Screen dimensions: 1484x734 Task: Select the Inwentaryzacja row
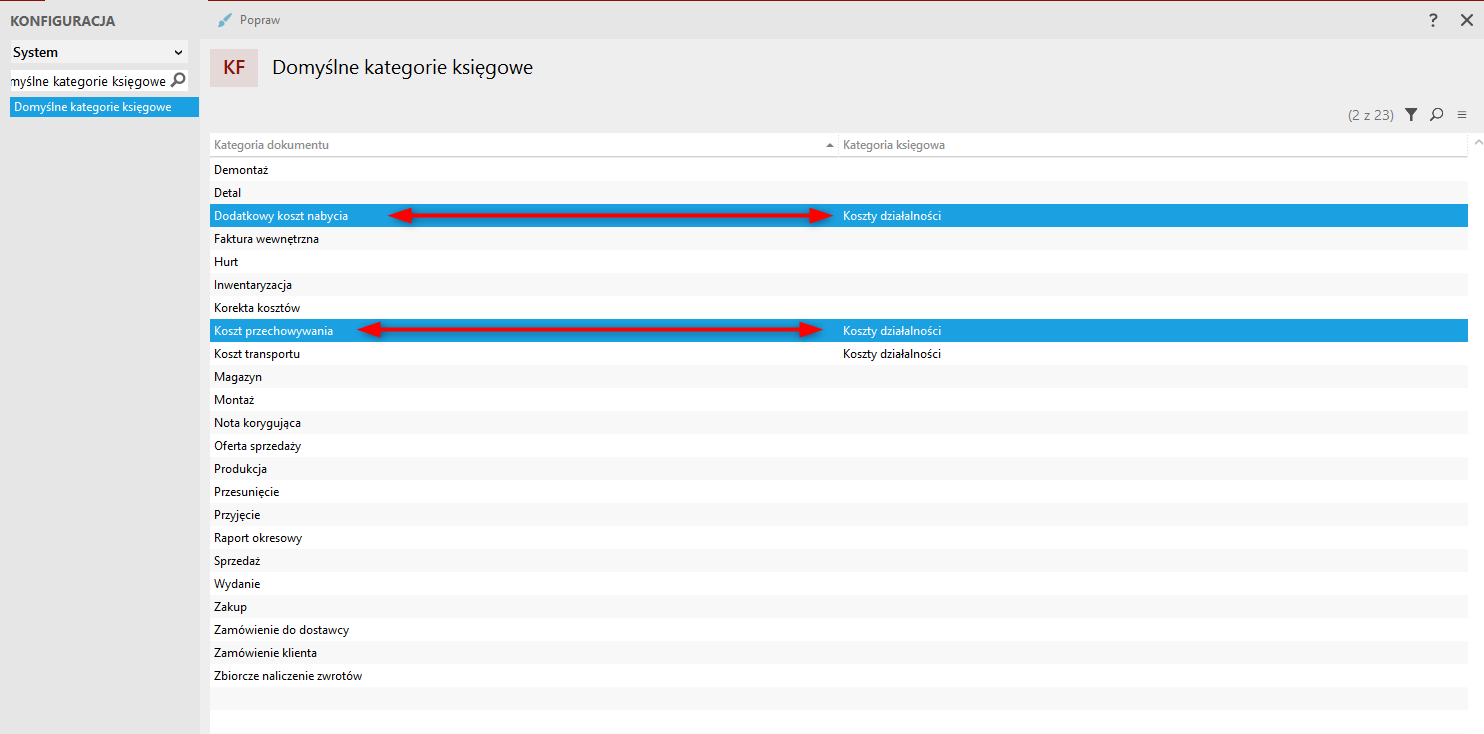click(839, 285)
